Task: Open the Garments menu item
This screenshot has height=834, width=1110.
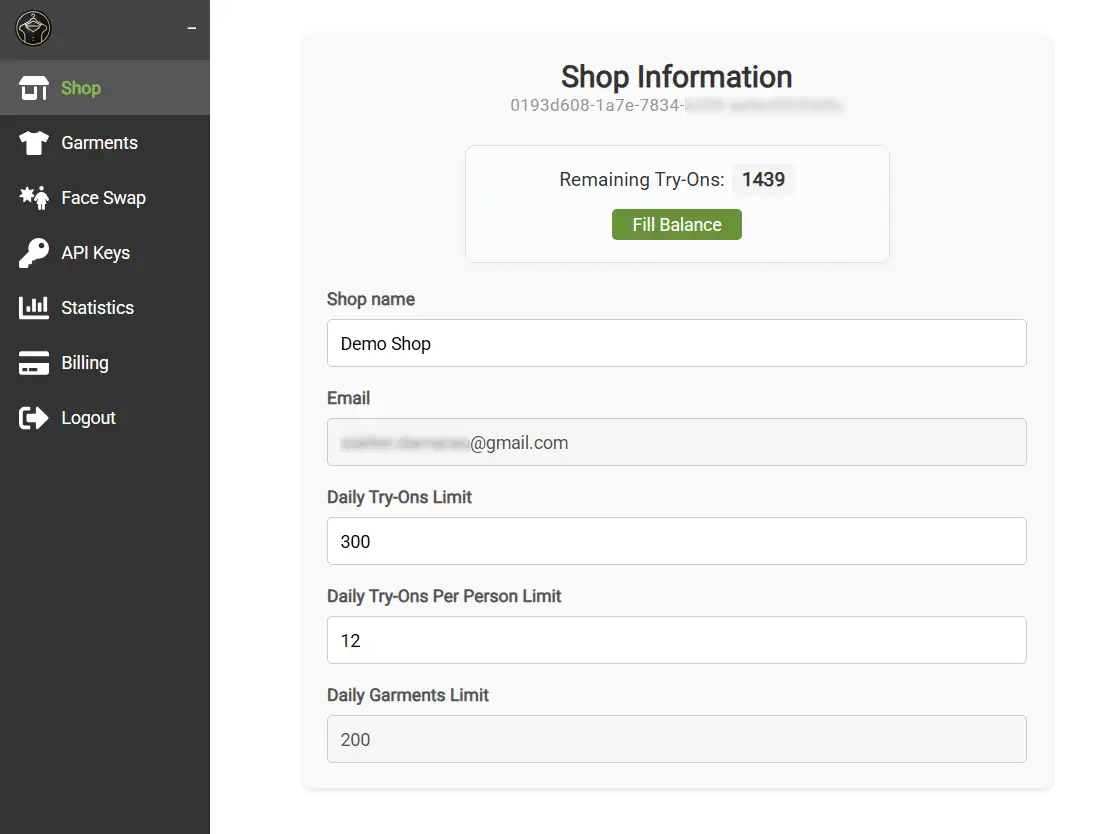Action: coord(99,143)
